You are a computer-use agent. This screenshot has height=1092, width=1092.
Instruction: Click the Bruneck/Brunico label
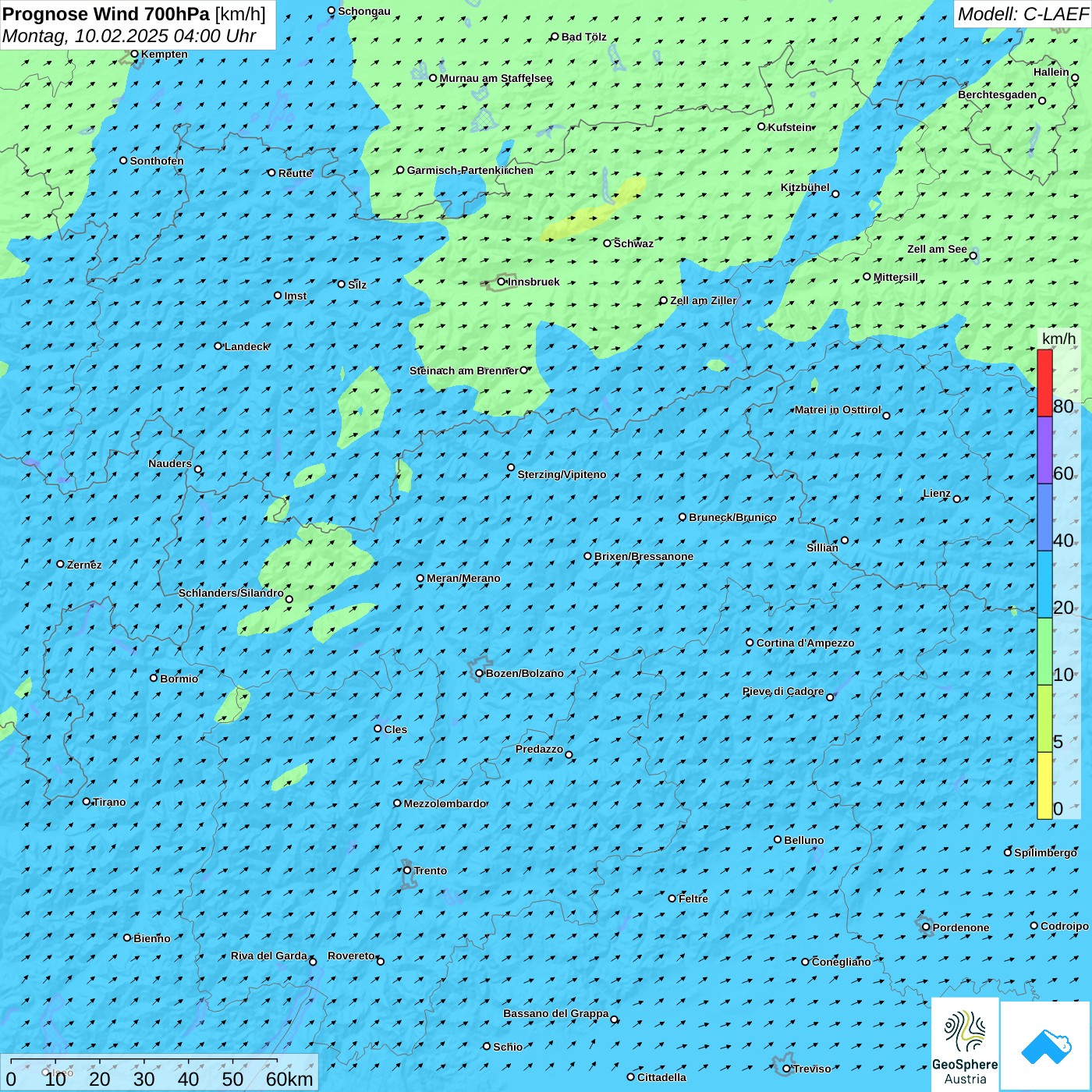click(732, 517)
